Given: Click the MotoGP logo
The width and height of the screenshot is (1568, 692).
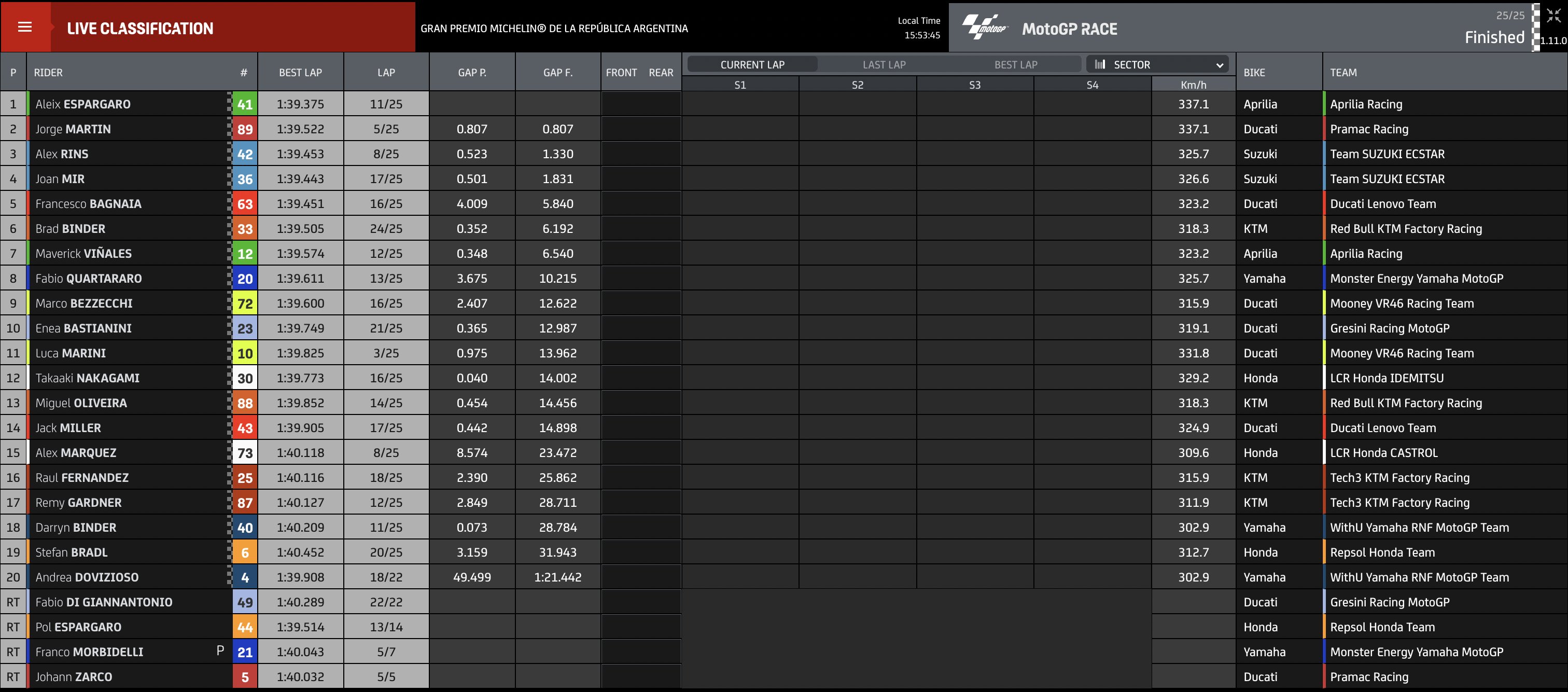Looking at the screenshot, I should click(x=984, y=27).
